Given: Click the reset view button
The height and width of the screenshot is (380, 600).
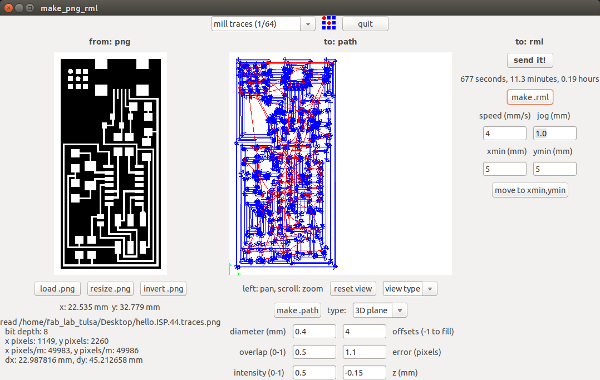Looking at the screenshot, I should pyautogui.click(x=353, y=289).
